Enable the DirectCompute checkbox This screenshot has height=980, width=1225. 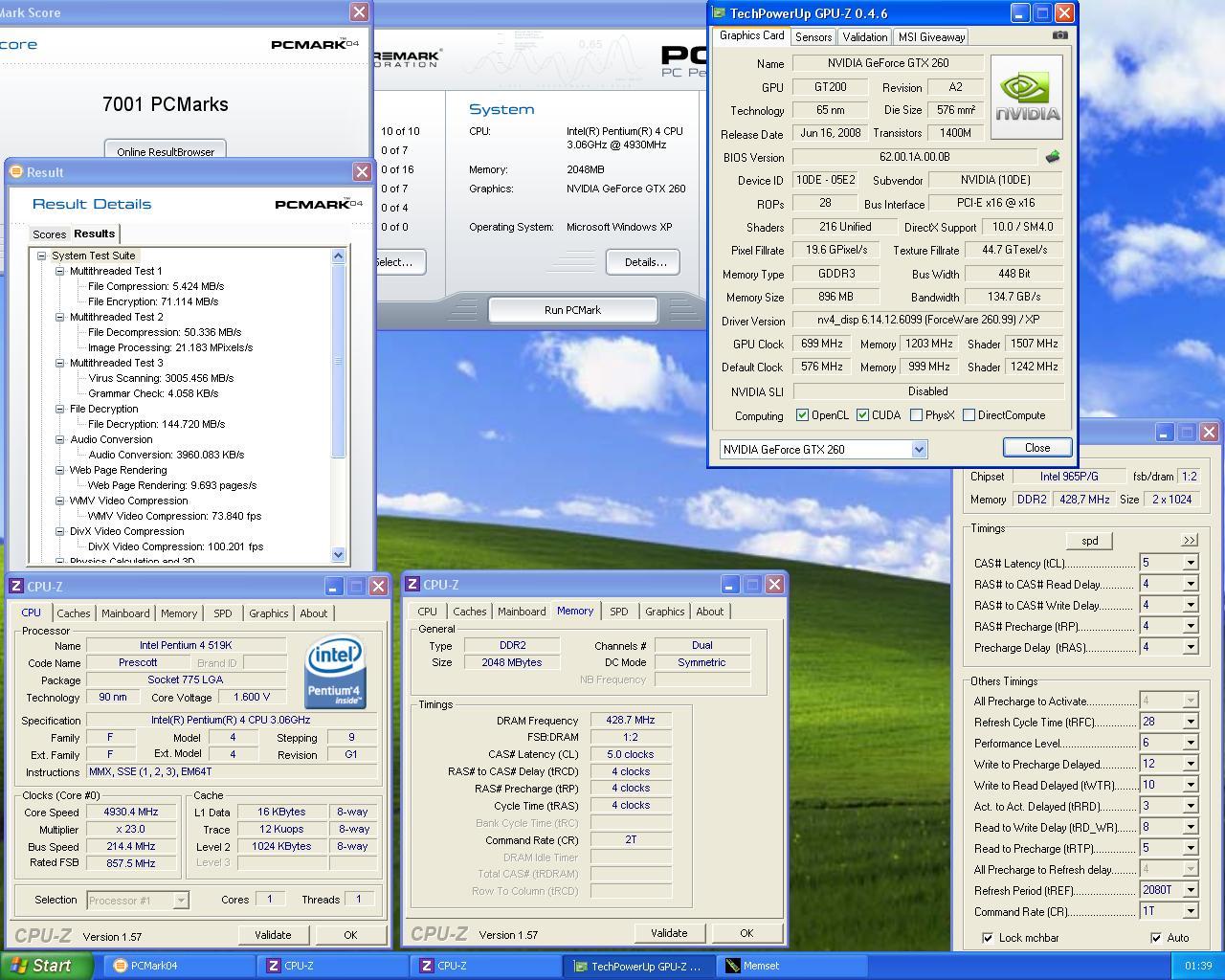coord(969,415)
